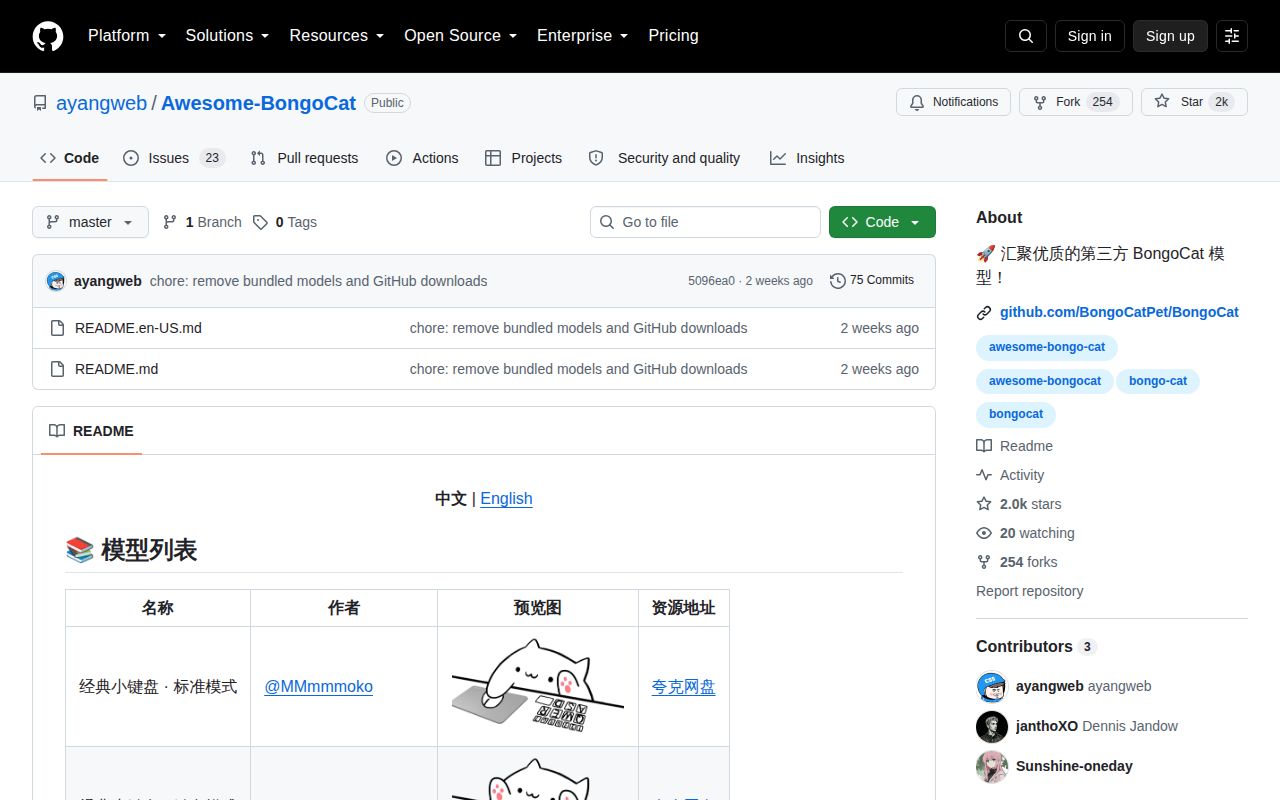Star the repository with Star button
The width and height of the screenshot is (1280, 800).
1194,102
